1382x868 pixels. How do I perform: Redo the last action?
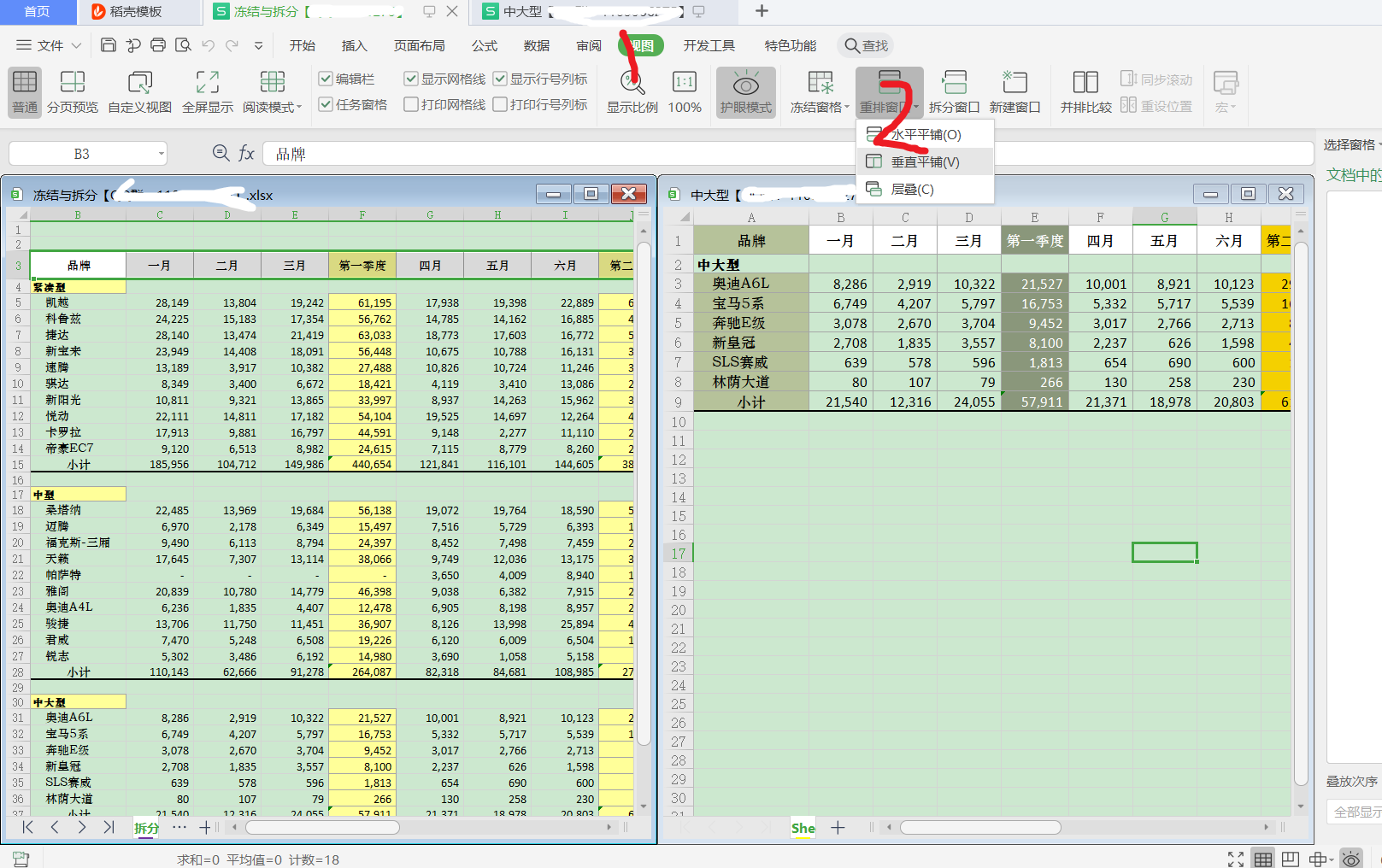coord(232,45)
